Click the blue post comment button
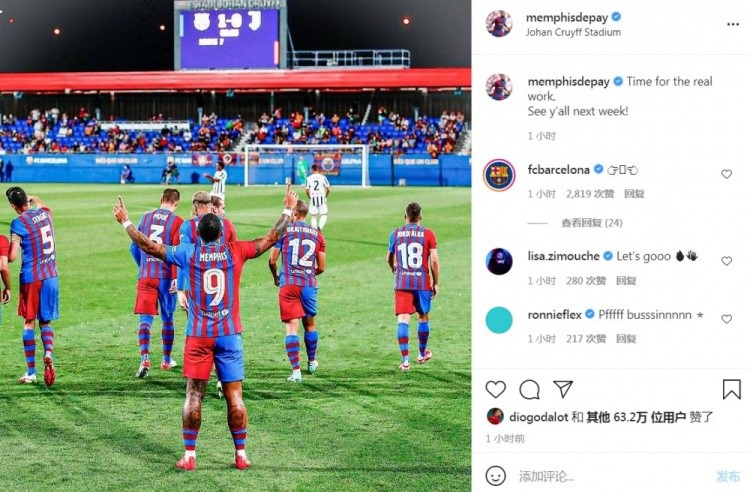The height and width of the screenshot is (492, 750). [x=728, y=476]
